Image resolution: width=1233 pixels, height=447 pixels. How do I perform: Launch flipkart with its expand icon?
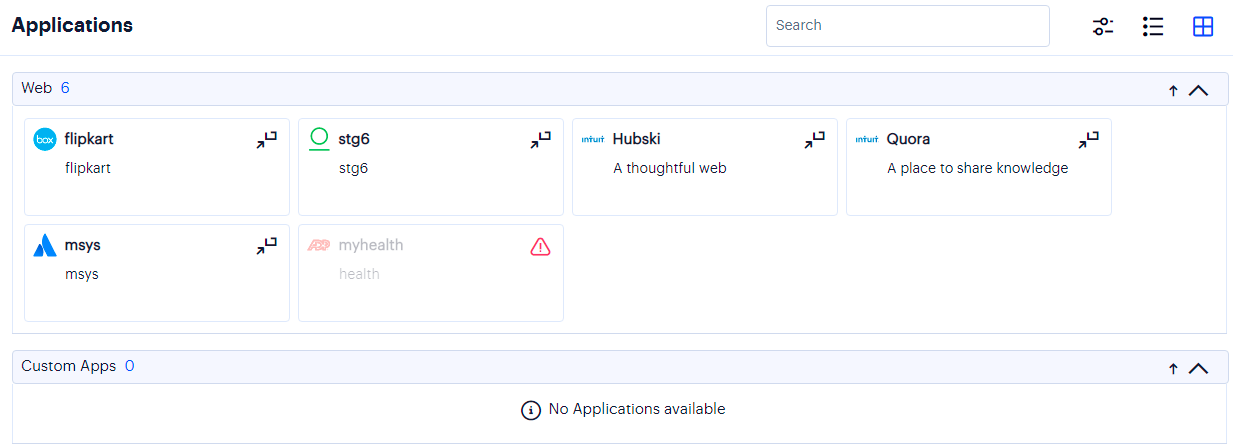tap(266, 140)
